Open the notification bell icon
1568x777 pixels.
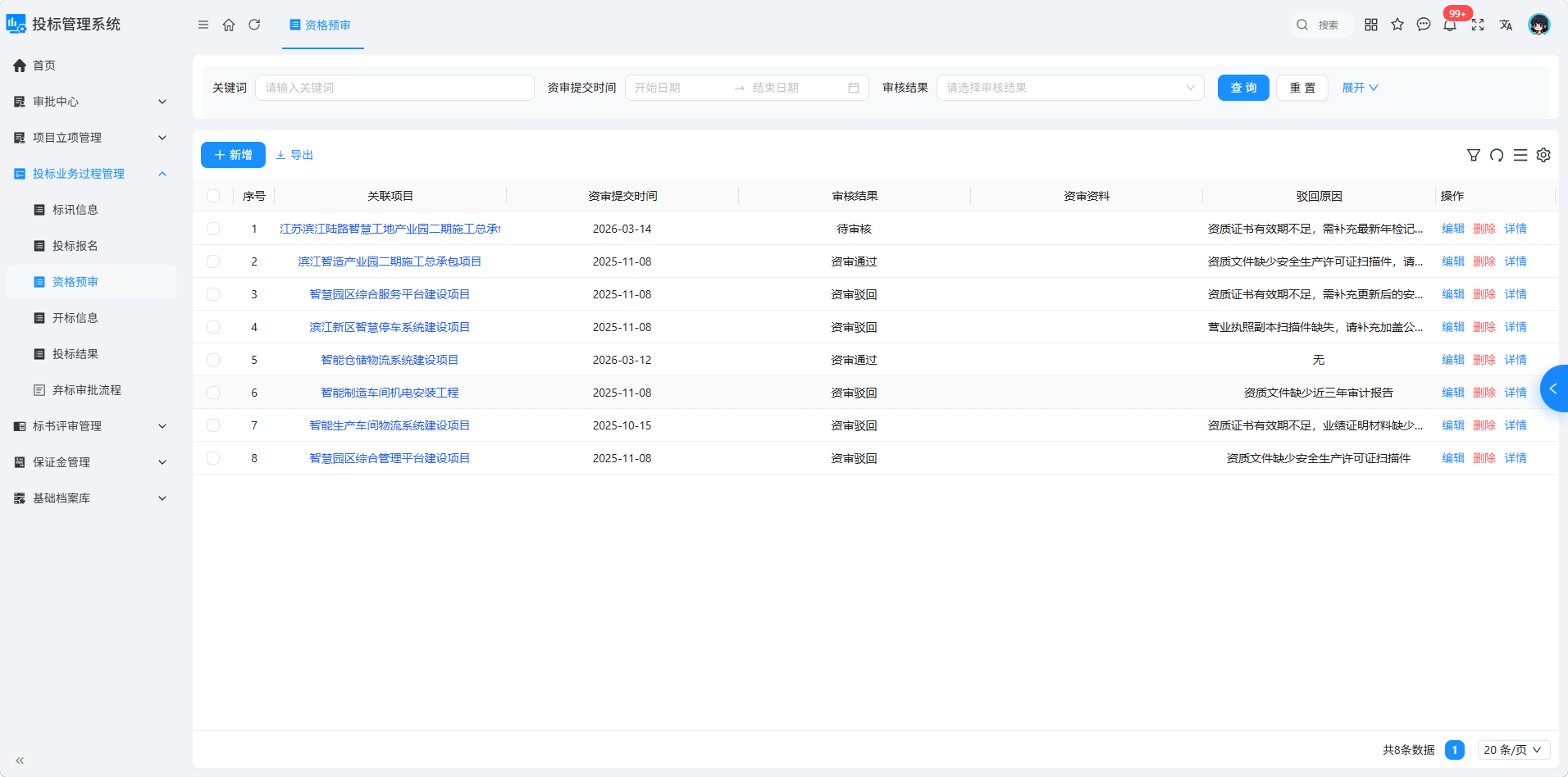[x=1450, y=25]
